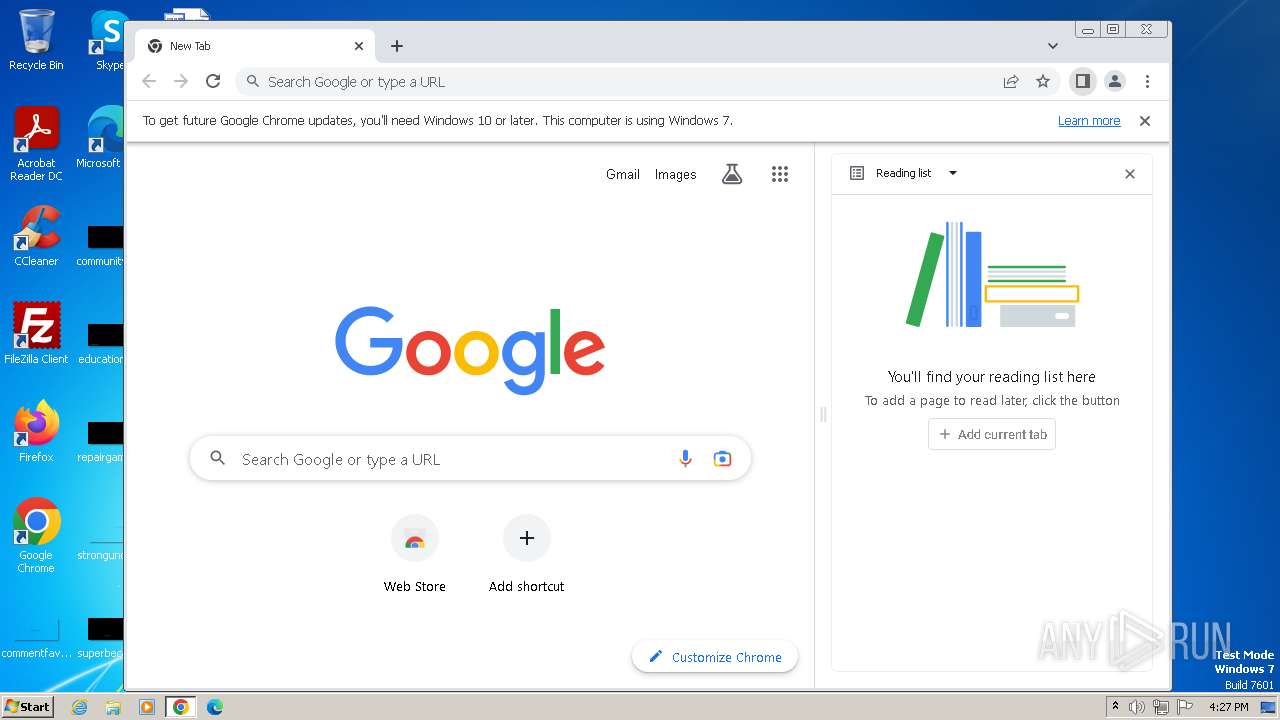
Task: Open the Chrome three-dot menu
Action: tap(1147, 82)
